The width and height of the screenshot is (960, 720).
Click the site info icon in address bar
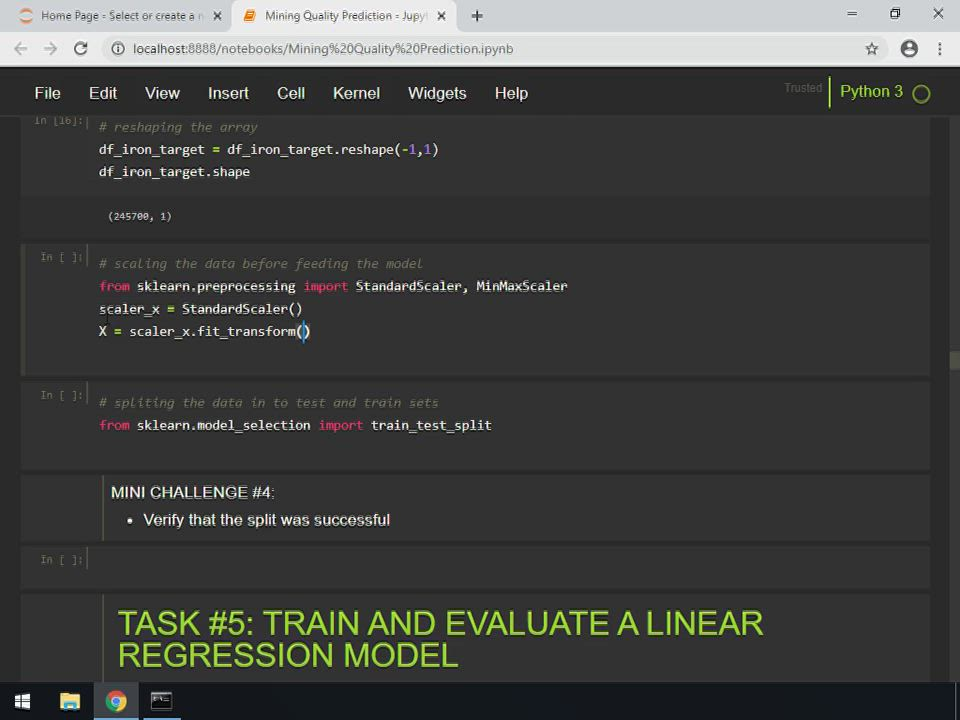(118, 49)
